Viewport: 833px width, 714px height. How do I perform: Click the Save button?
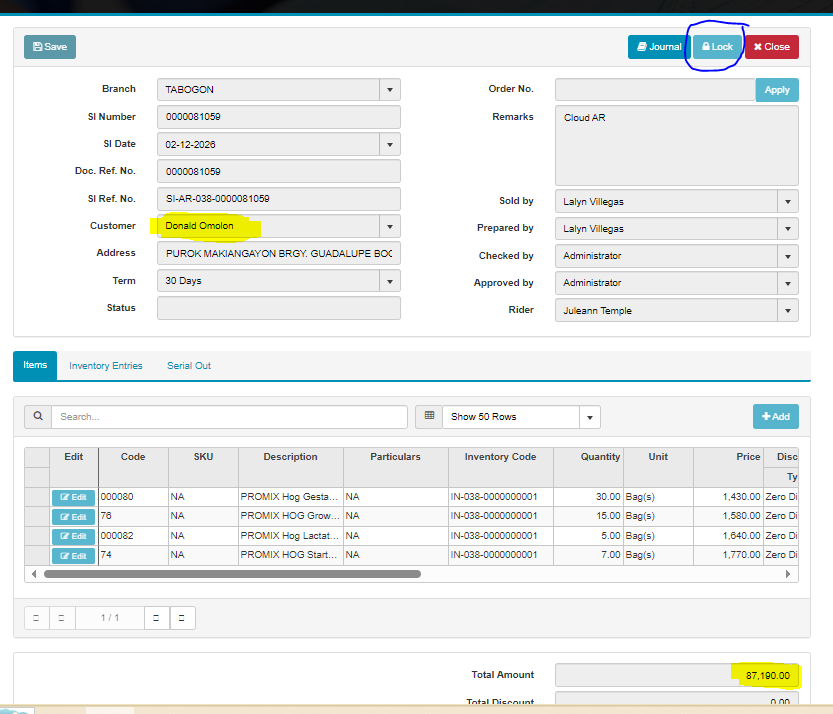point(50,47)
